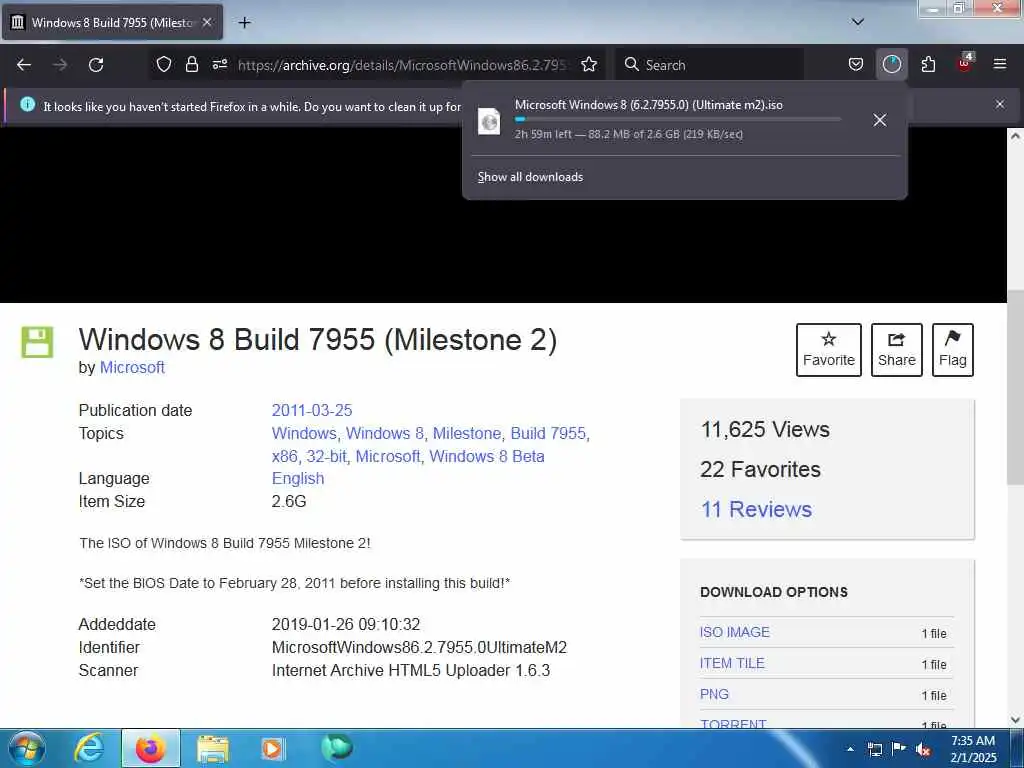Select the ISO IMAGE download option
Screen dimensions: 1024x768
coord(735,632)
